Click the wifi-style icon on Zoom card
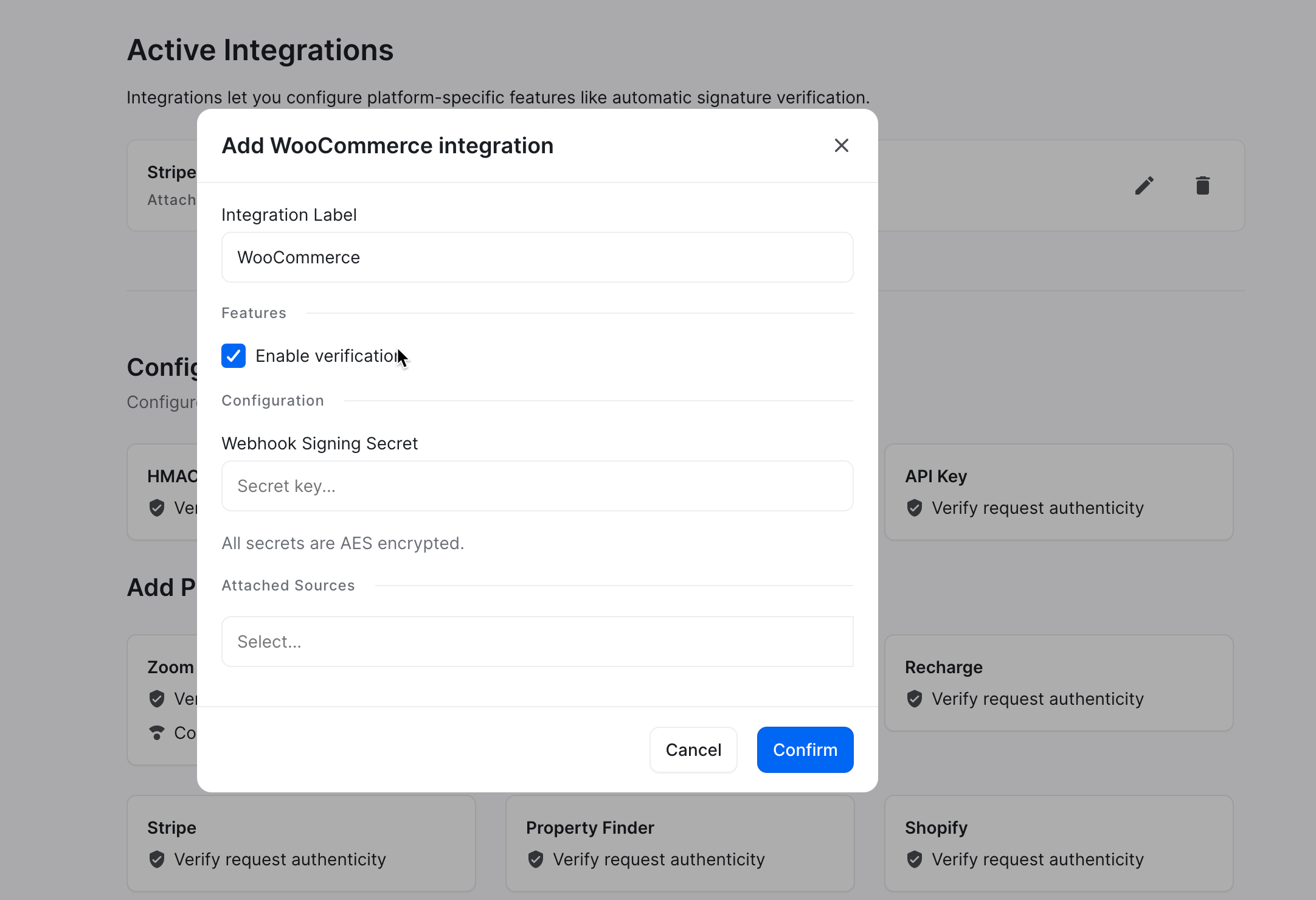 (157, 733)
